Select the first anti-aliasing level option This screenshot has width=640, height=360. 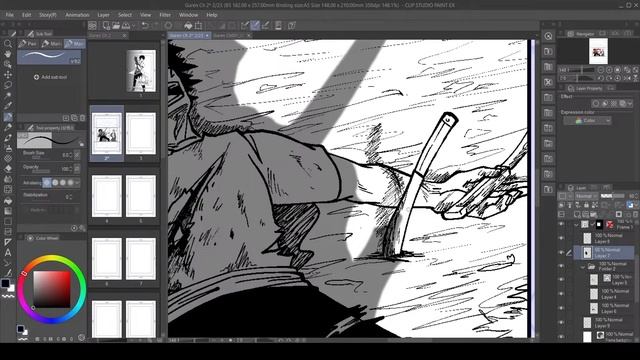tap(47, 182)
